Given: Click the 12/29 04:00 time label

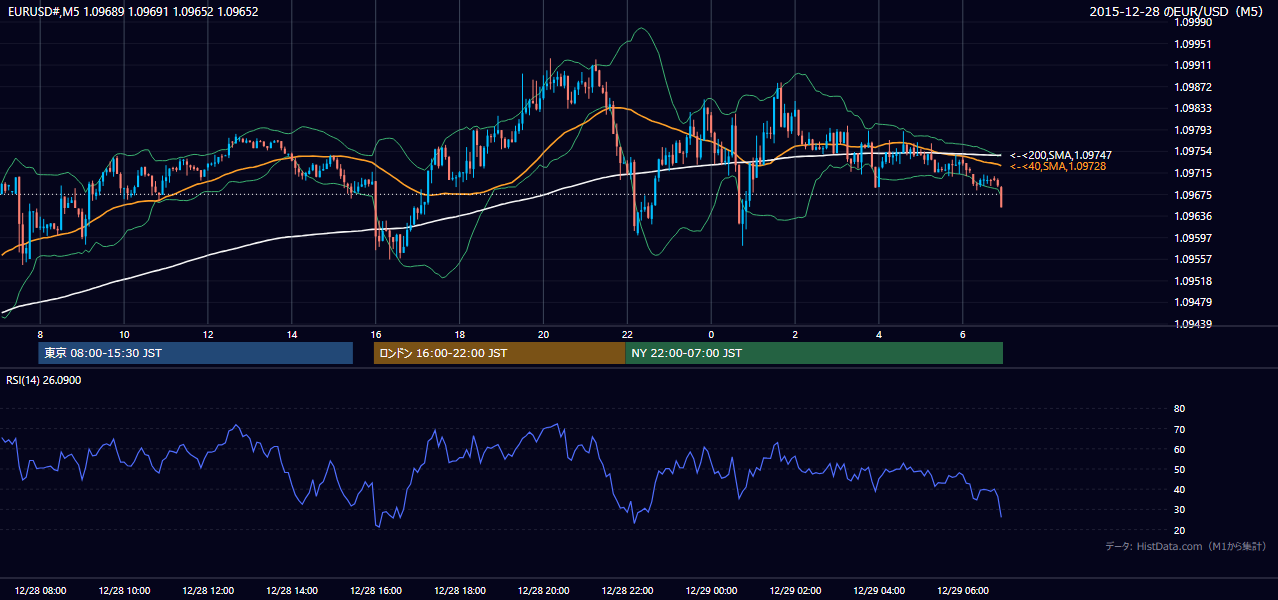Looking at the screenshot, I should pos(879,590).
